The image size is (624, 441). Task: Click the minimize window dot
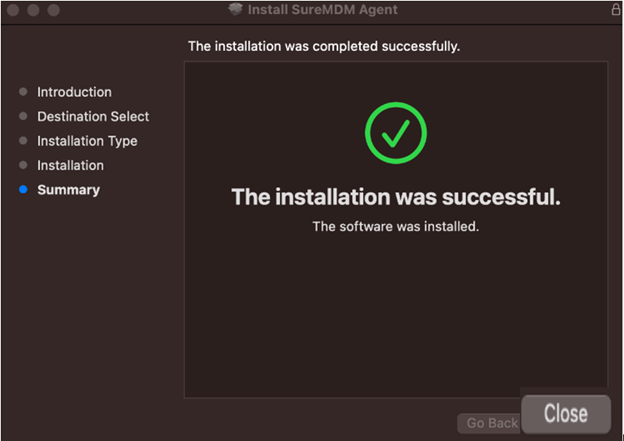coord(33,10)
